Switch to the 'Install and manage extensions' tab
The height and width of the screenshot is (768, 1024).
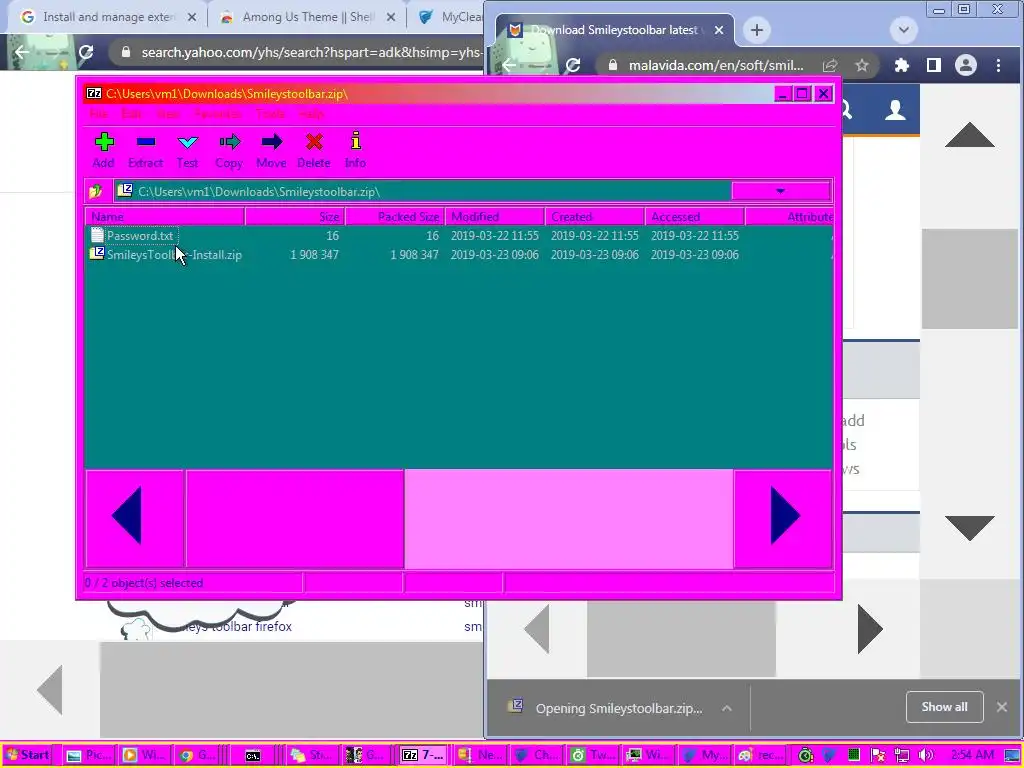click(108, 17)
